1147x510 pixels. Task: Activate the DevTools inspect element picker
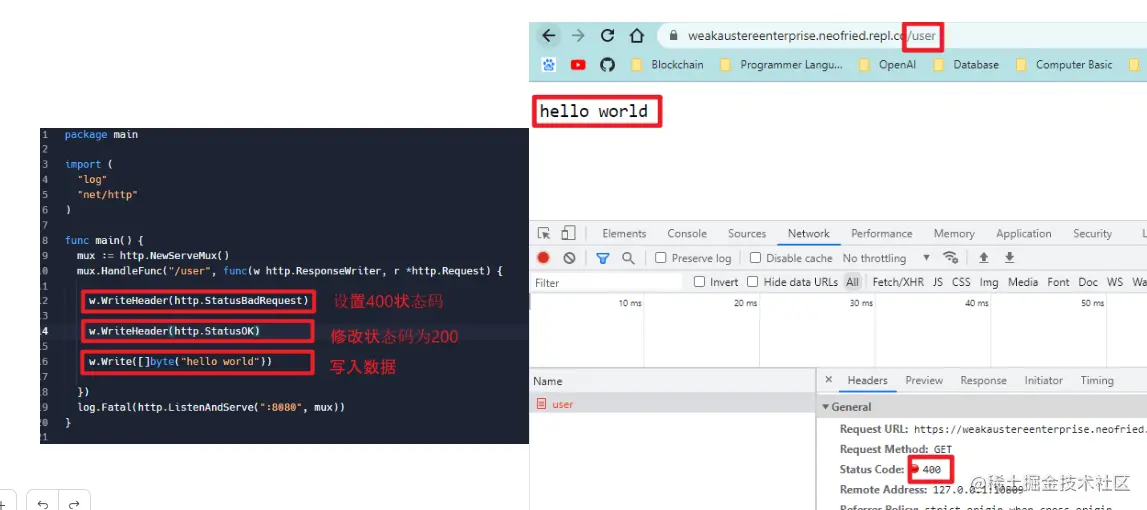point(544,233)
